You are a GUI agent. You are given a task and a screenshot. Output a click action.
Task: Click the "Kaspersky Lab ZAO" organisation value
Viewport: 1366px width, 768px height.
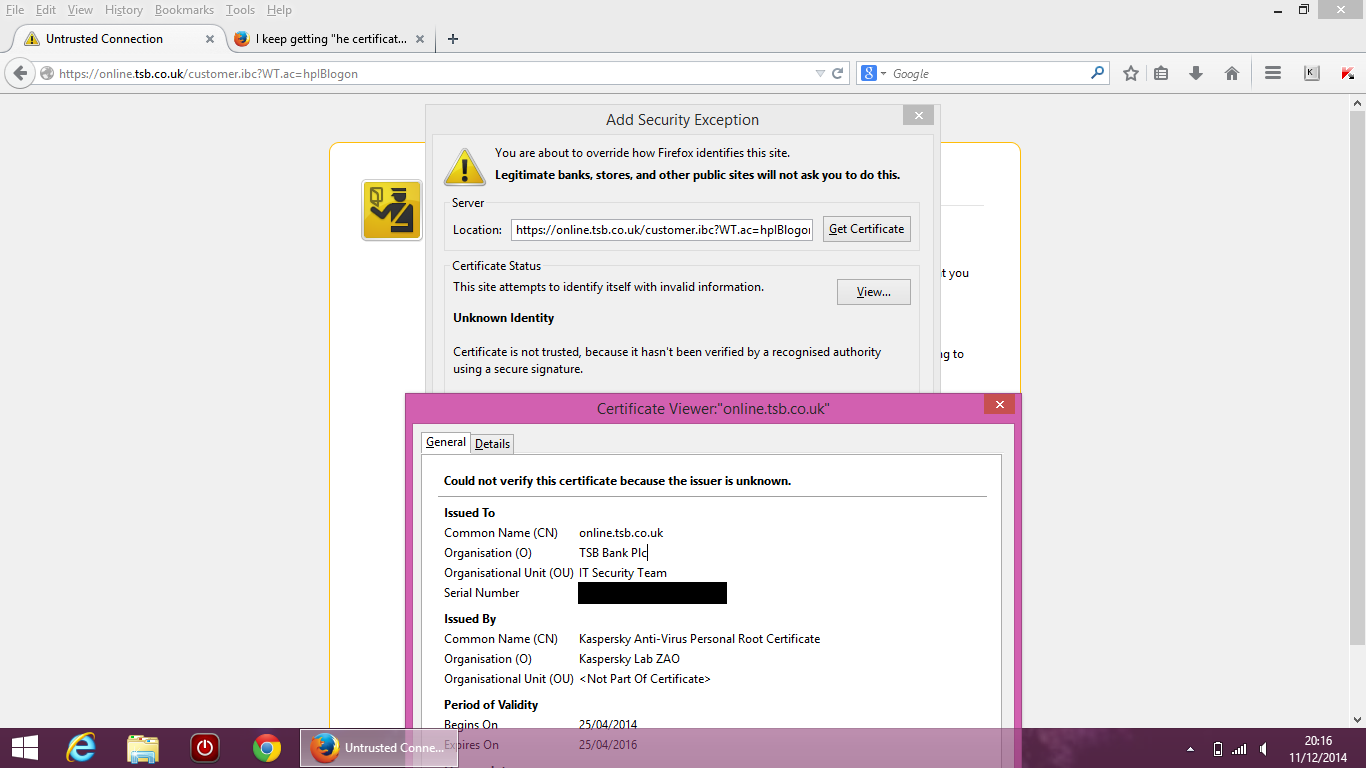[x=629, y=659]
